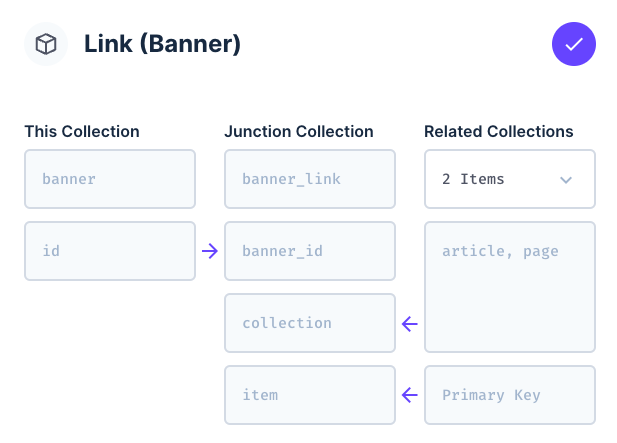Select the banner collection field

click(x=110, y=179)
